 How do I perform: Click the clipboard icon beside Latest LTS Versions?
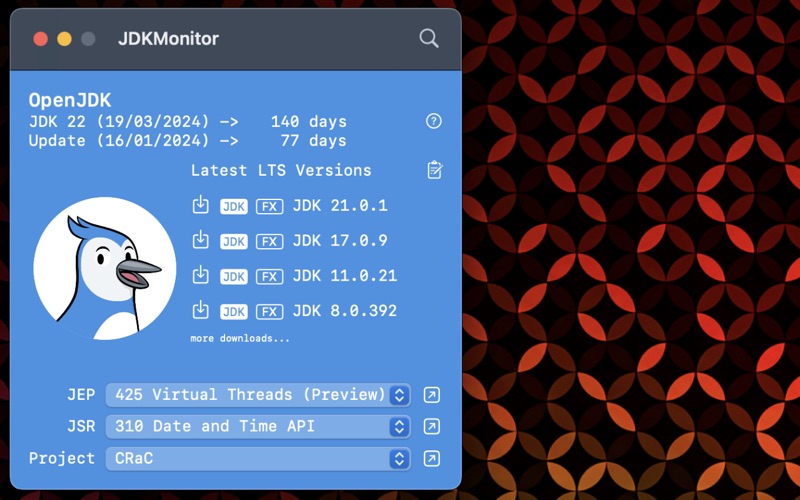pyautogui.click(x=435, y=170)
